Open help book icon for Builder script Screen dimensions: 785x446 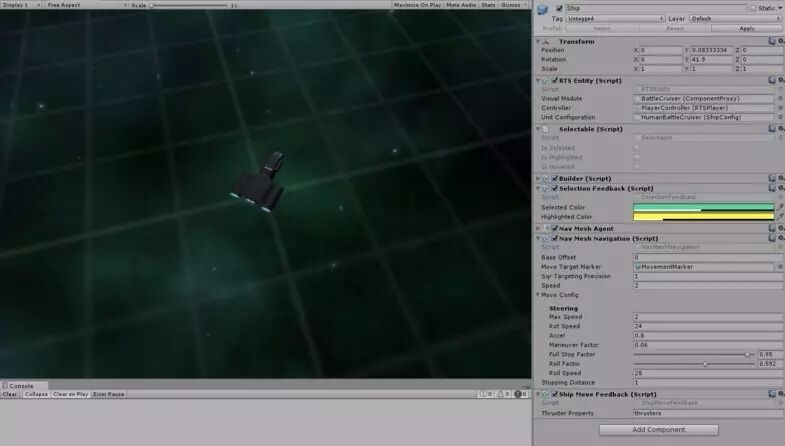(772, 178)
